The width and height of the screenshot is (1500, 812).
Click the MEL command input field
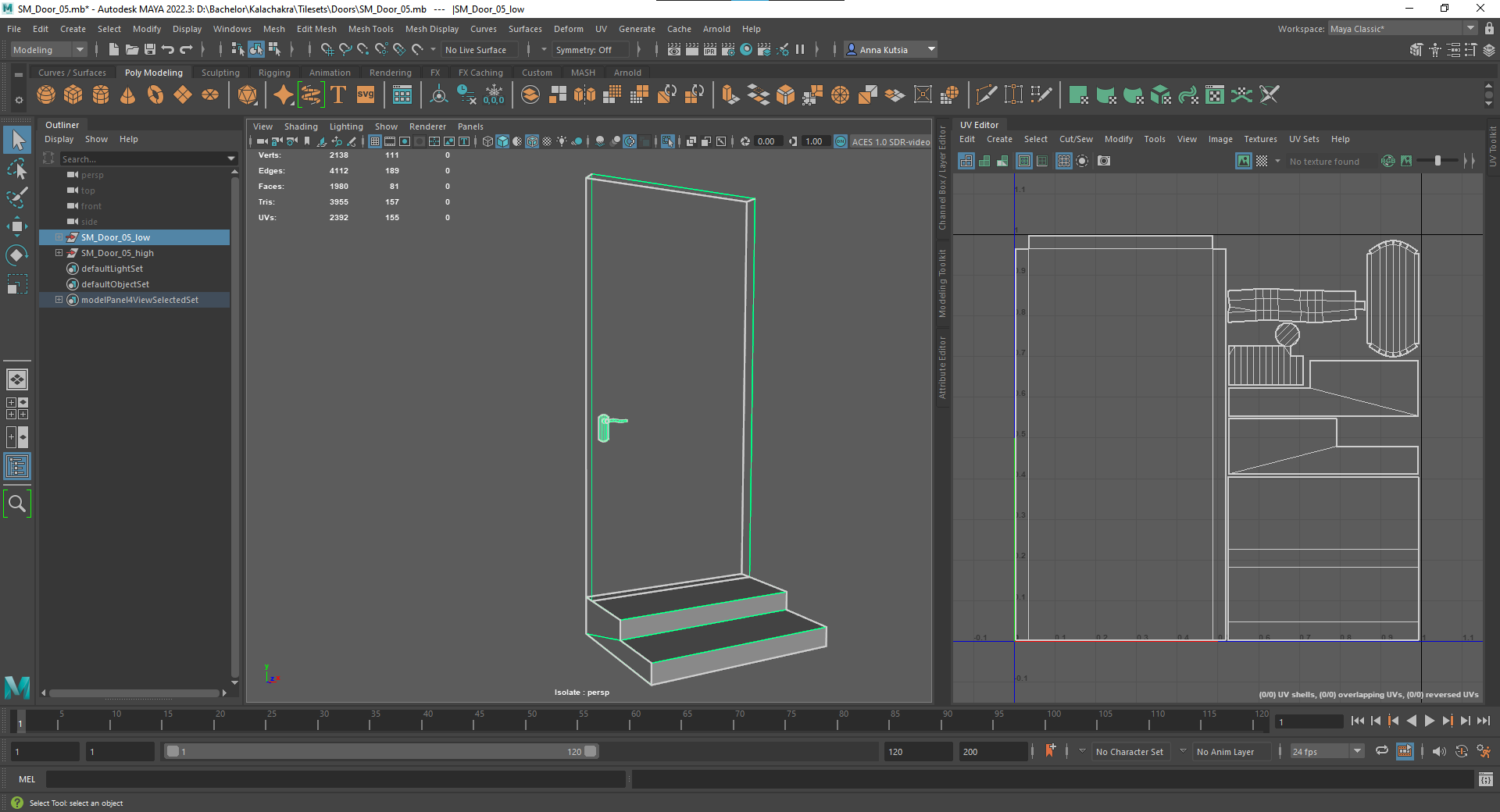pos(336,778)
